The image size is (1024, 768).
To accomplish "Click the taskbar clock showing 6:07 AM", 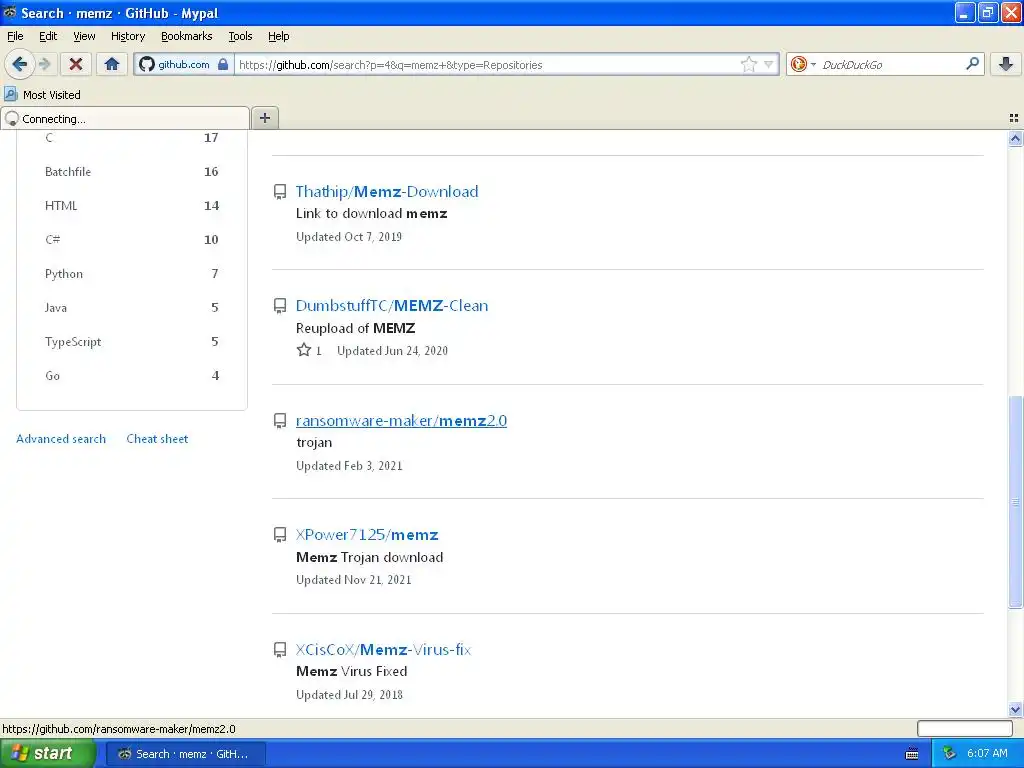I will click(x=987, y=753).
